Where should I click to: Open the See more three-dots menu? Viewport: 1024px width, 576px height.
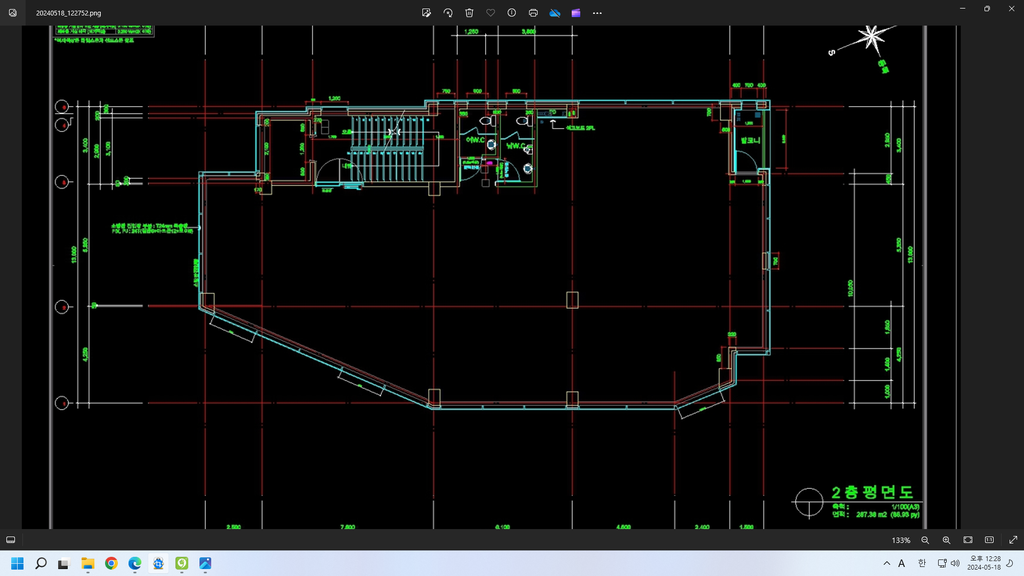point(598,13)
